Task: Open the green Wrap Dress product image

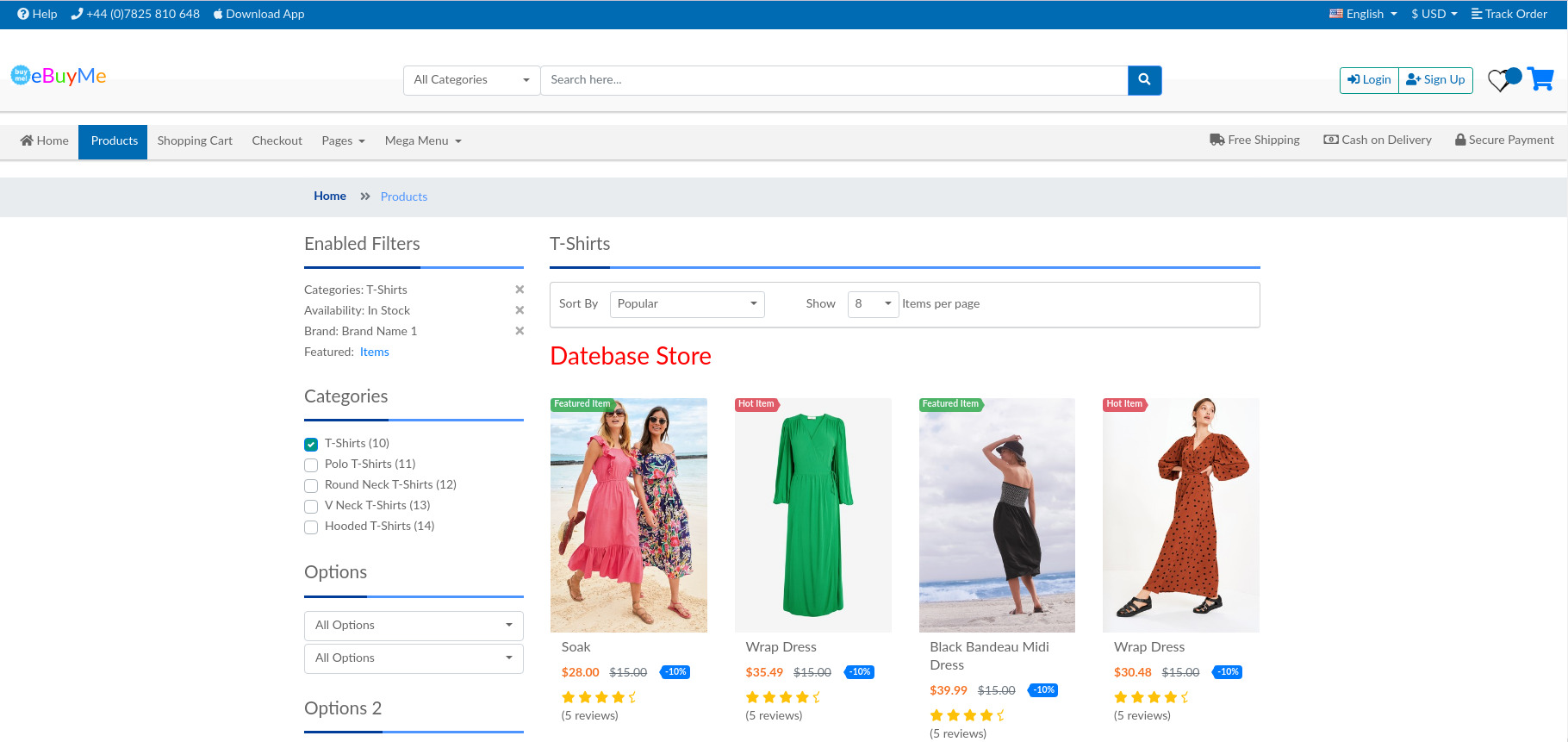Action: click(x=812, y=515)
